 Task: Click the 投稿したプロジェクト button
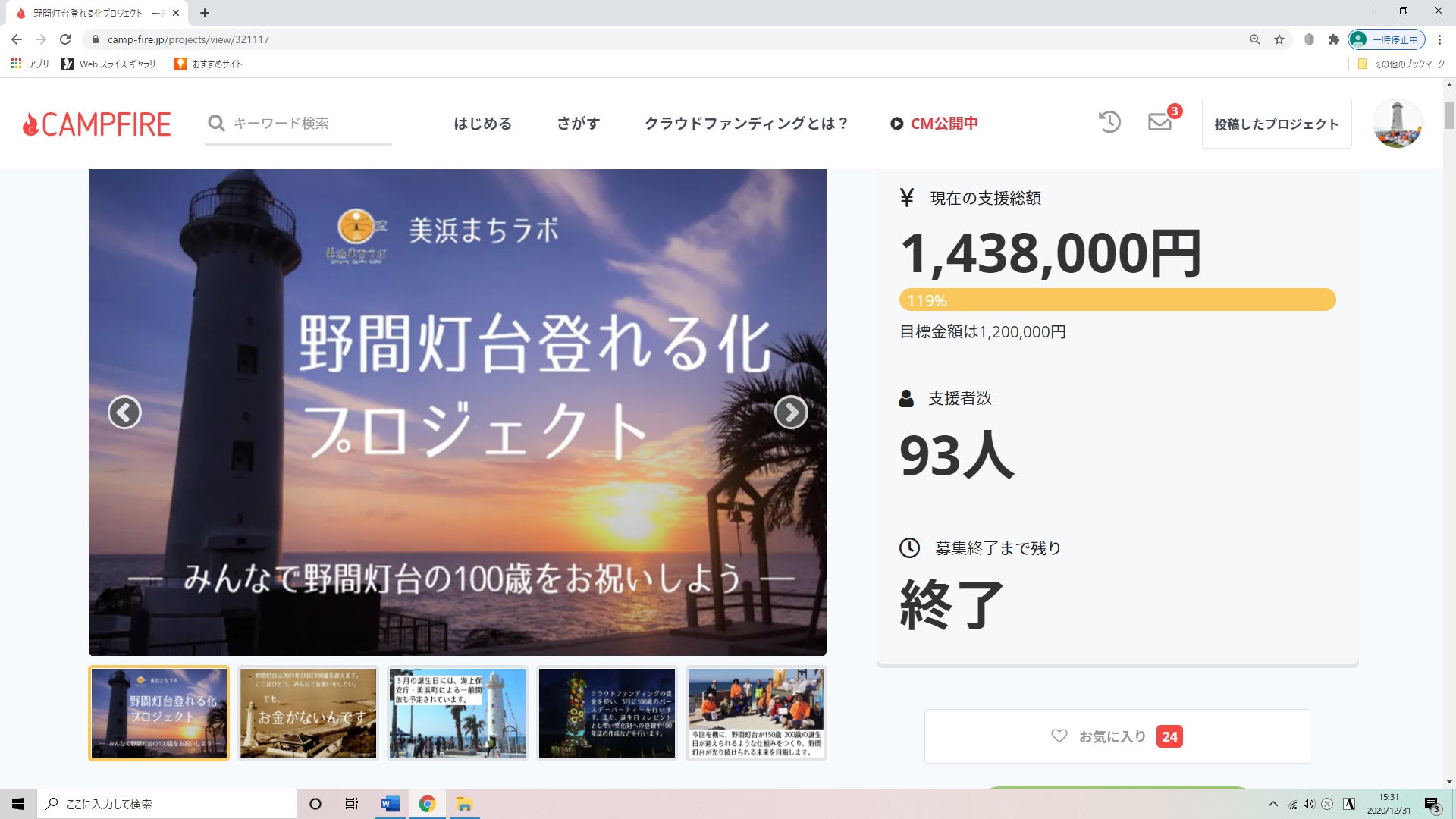pos(1276,124)
